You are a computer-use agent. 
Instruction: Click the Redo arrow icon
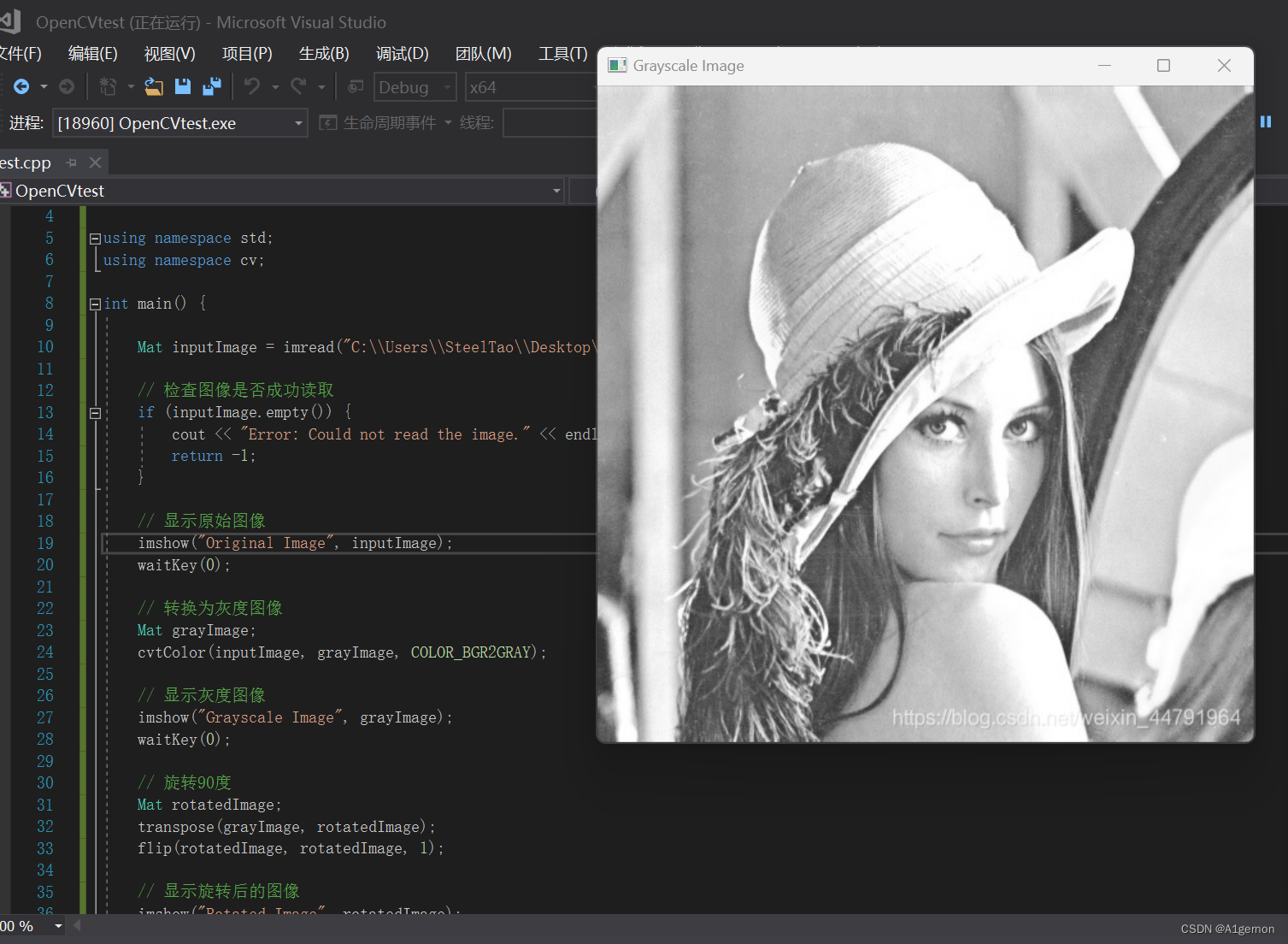(x=298, y=86)
